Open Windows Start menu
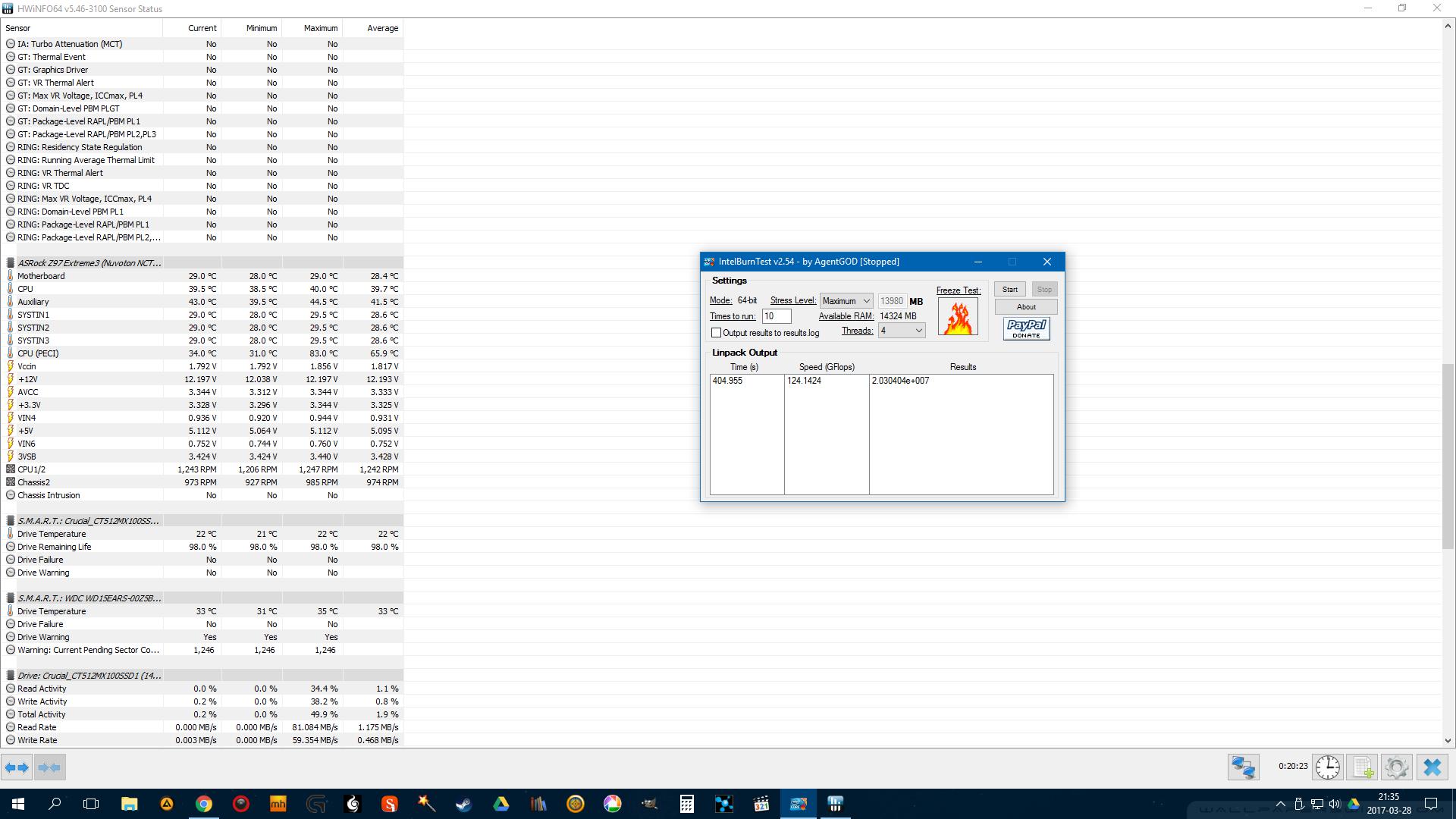The image size is (1456, 819). tap(18, 804)
